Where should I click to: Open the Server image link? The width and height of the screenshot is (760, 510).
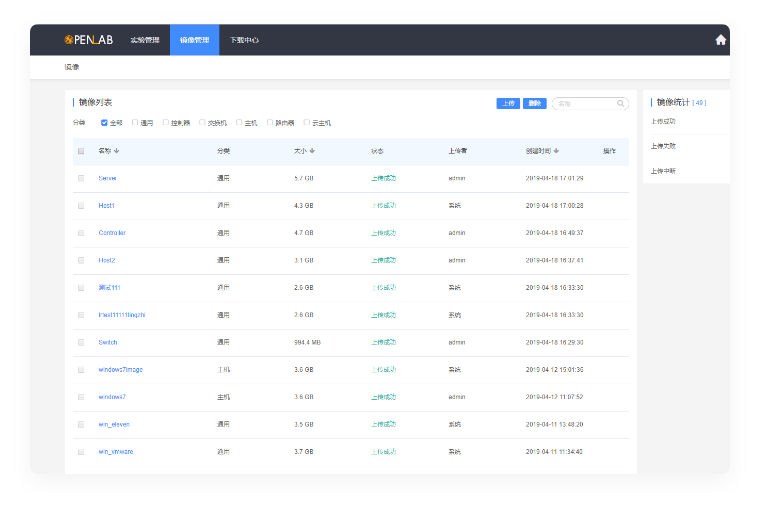coord(107,178)
